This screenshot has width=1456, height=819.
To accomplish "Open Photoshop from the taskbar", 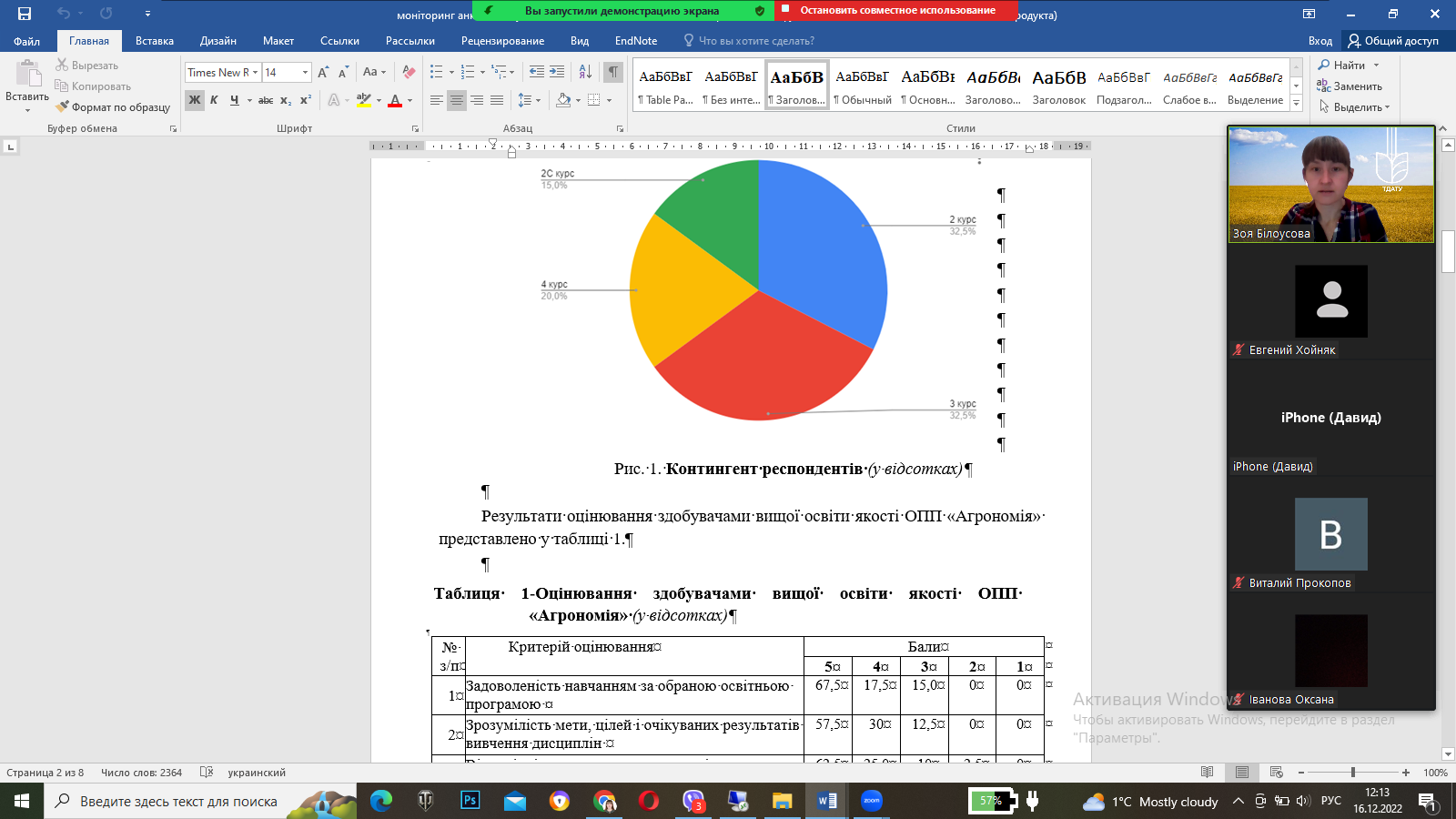I will [x=470, y=801].
